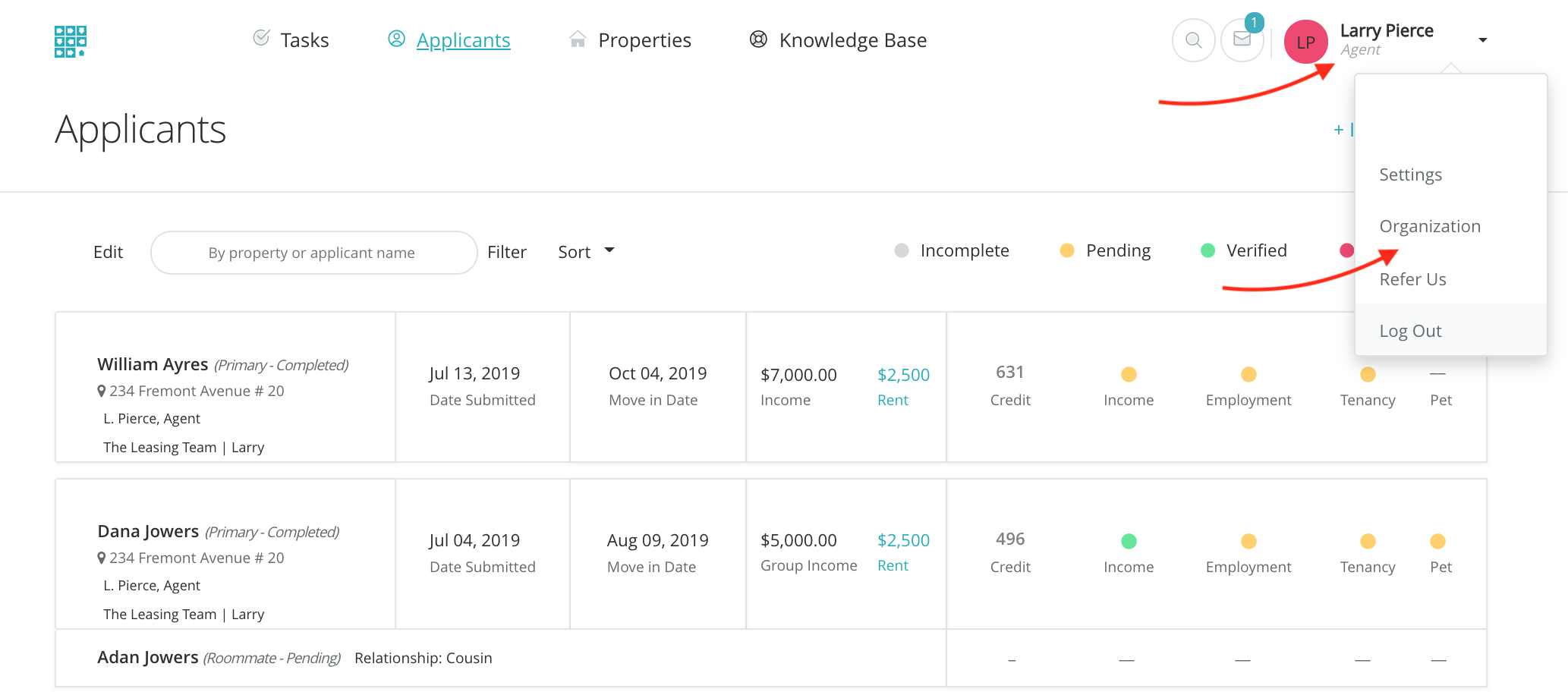This screenshot has height=692, width=1568.
Task: Open the search magnifier icon
Action: pyautogui.click(x=1193, y=40)
